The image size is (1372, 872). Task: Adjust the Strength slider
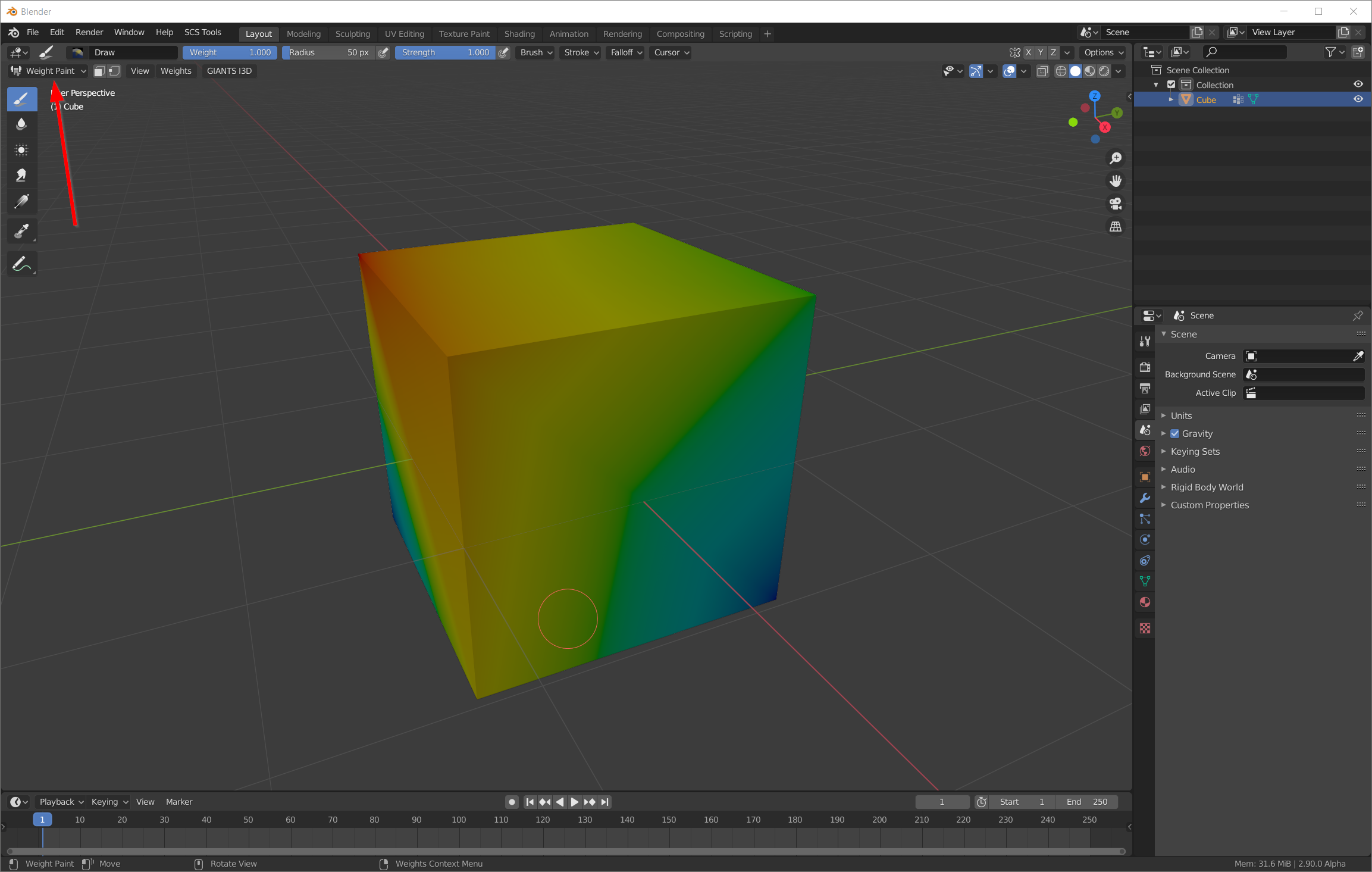click(x=445, y=52)
